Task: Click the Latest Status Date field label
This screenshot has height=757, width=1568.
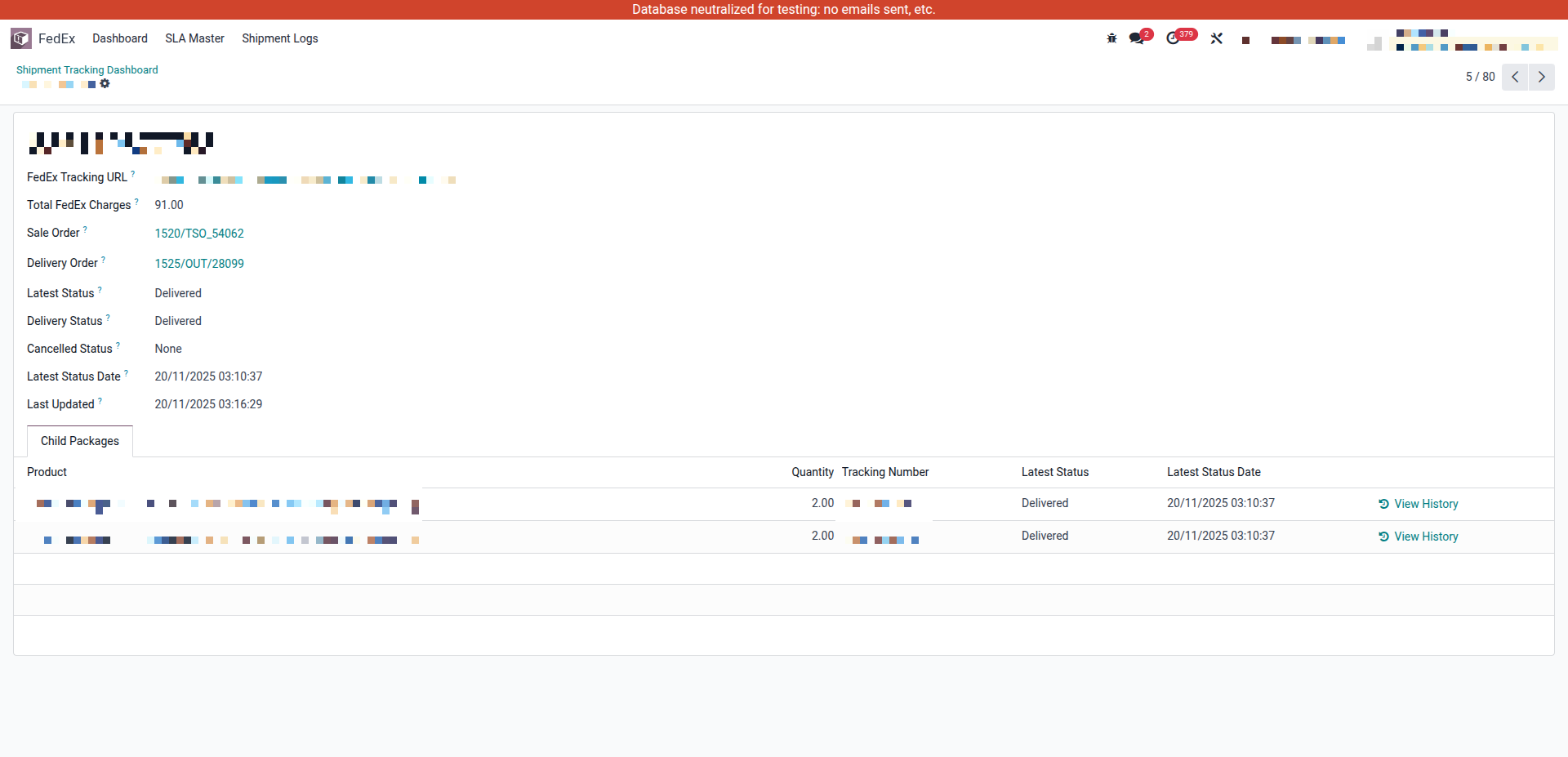Action: pos(73,376)
